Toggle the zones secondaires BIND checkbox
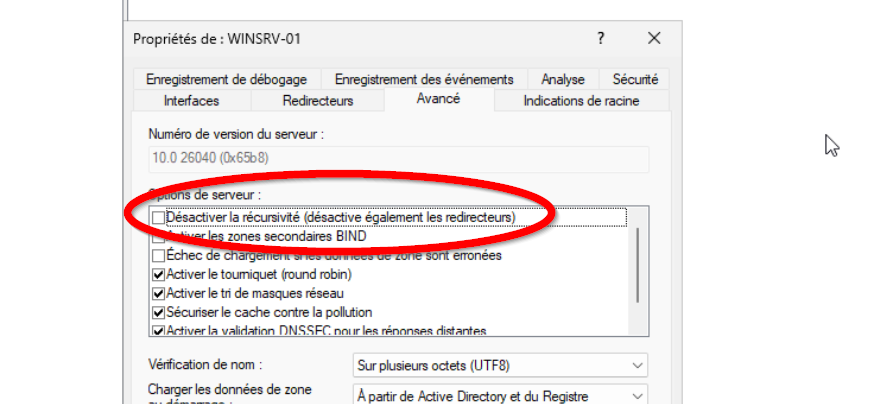This screenshot has width=889, height=404. [x=158, y=237]
